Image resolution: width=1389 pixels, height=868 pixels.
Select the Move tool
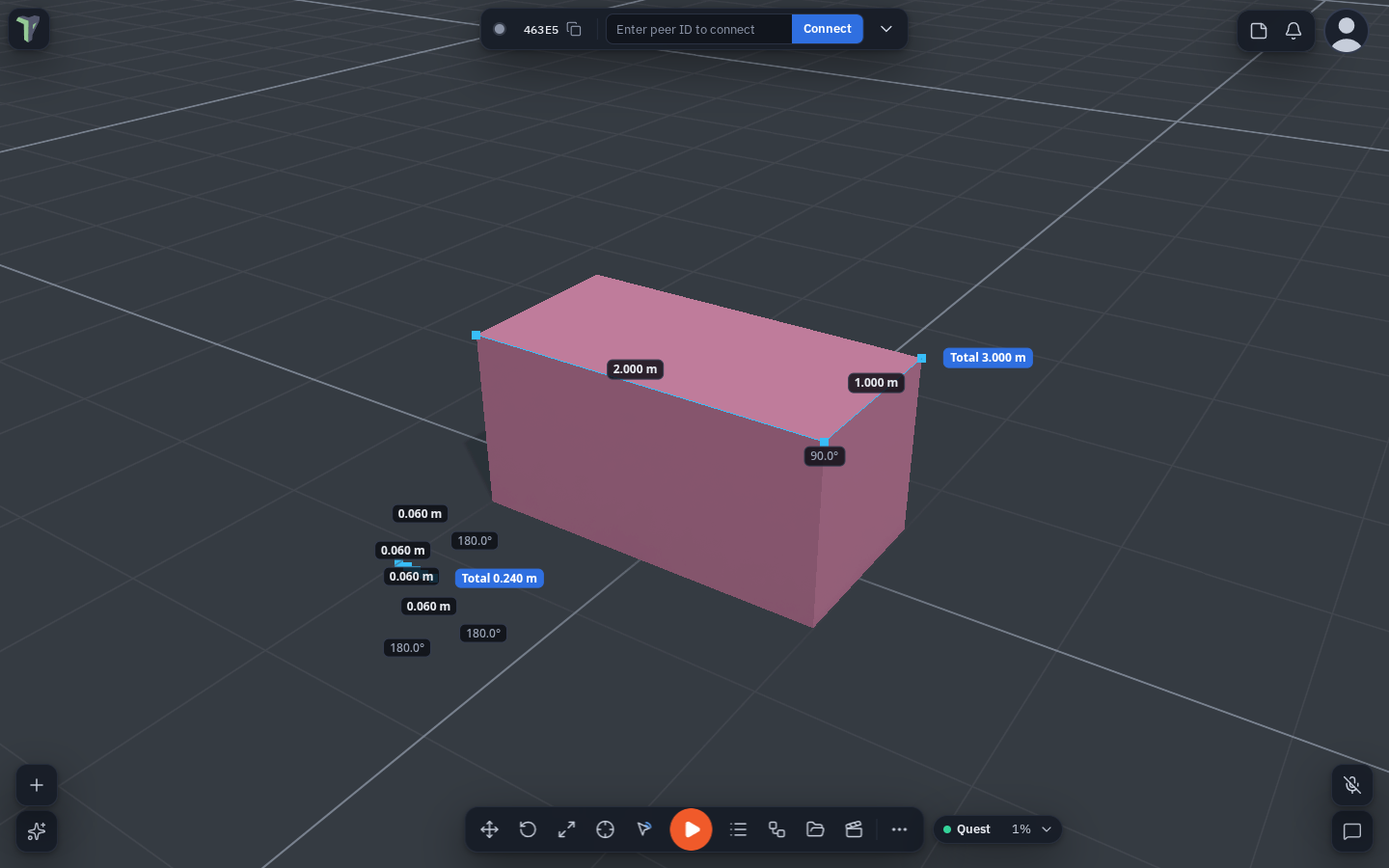point(490,829)
